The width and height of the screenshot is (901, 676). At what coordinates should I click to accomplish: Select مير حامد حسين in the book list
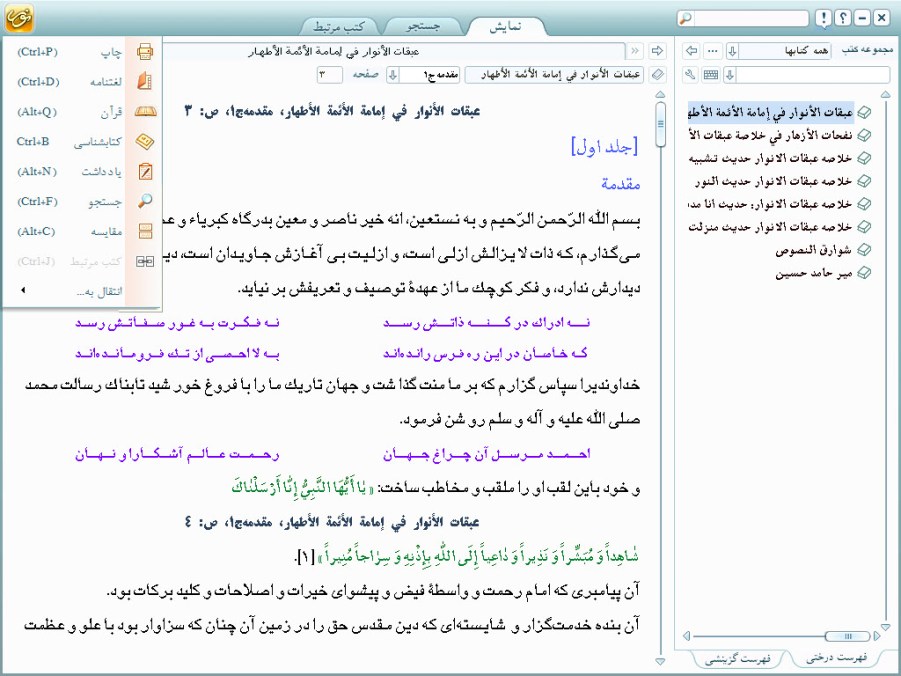(x=814, y=274)
